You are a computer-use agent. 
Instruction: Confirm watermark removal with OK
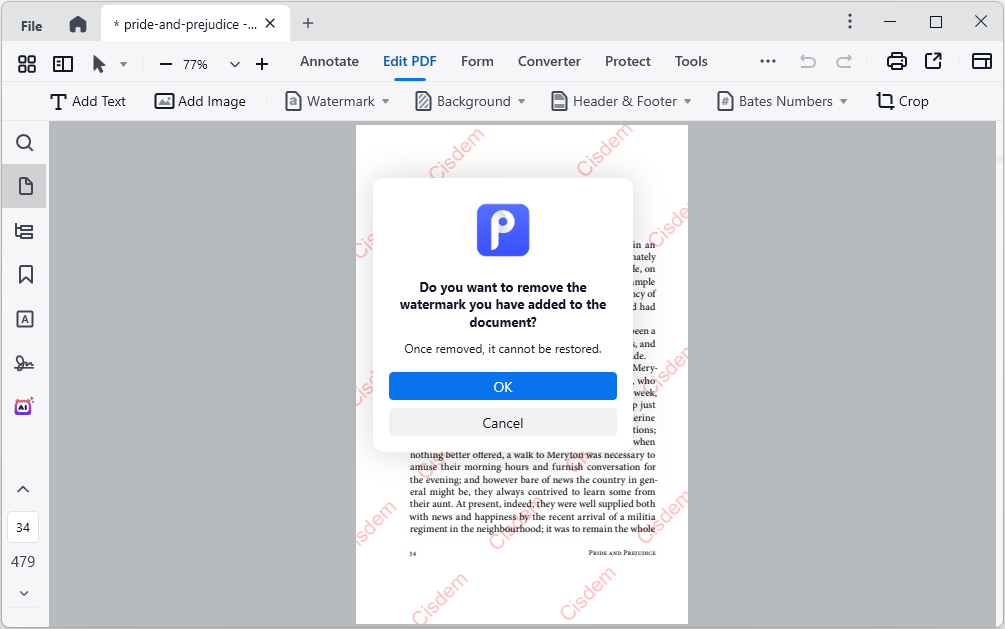tap(502, 387)
